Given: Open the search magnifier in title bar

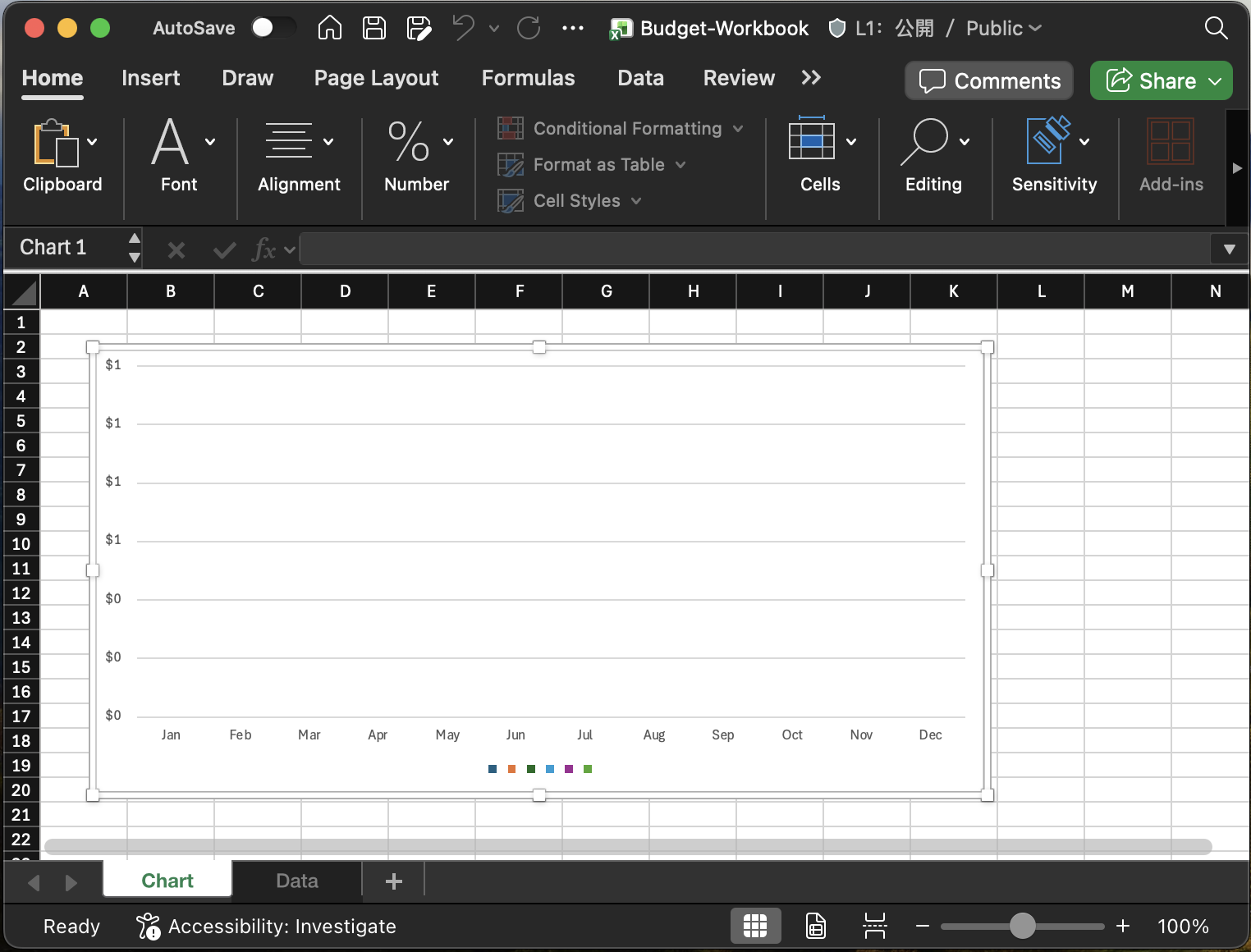Looking at the screenshot, I should tap(1216, 28).
